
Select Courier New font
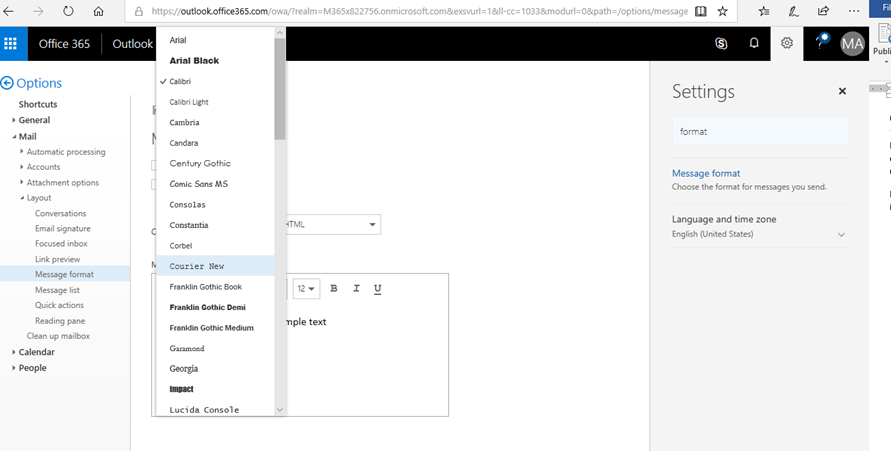(x=215, y=266)
